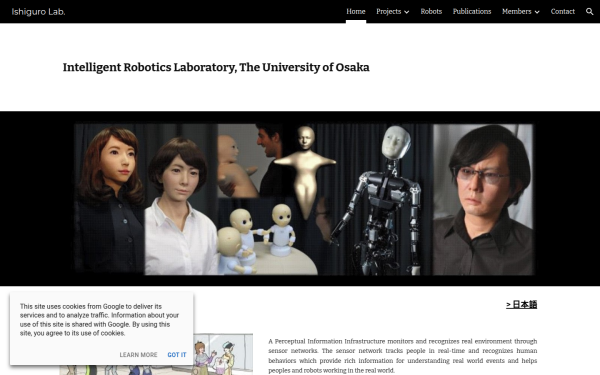Expand the Members dropdown arrow

click(x=537, y=12)
